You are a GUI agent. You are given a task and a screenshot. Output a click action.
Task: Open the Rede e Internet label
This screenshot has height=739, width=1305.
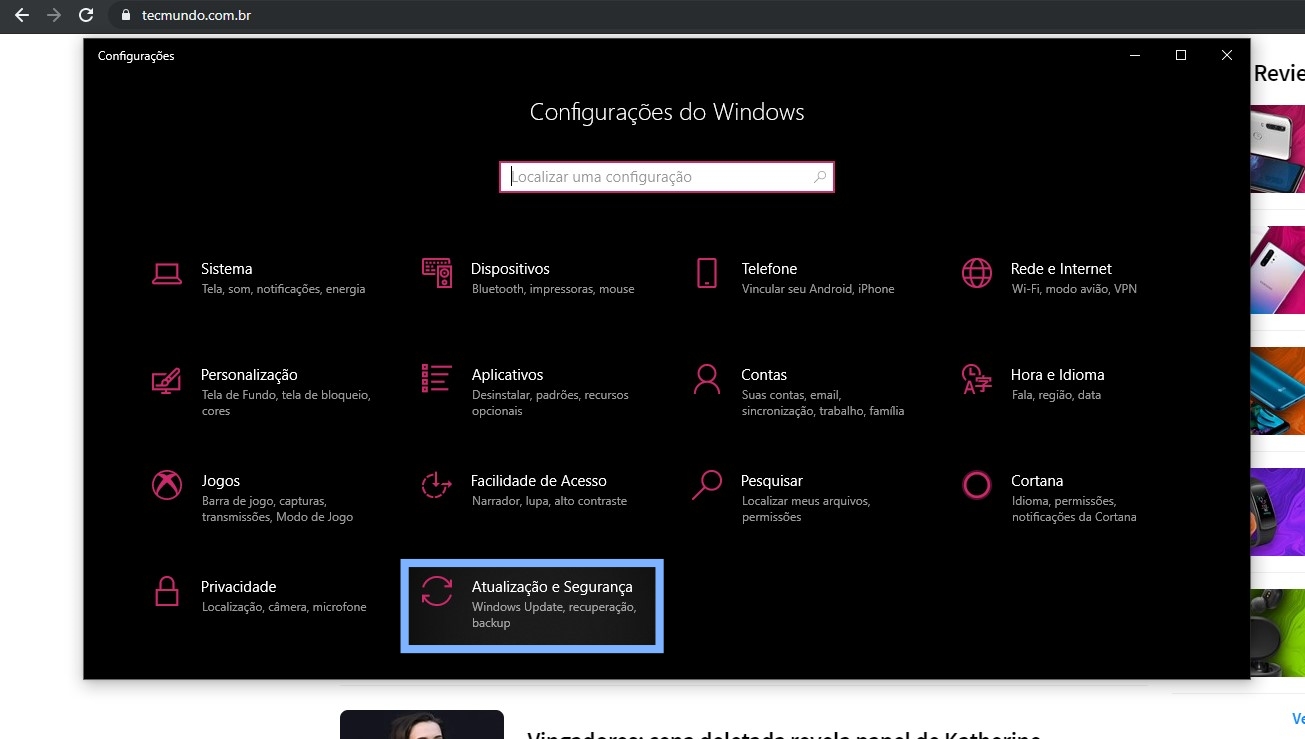click(1061, 269)
